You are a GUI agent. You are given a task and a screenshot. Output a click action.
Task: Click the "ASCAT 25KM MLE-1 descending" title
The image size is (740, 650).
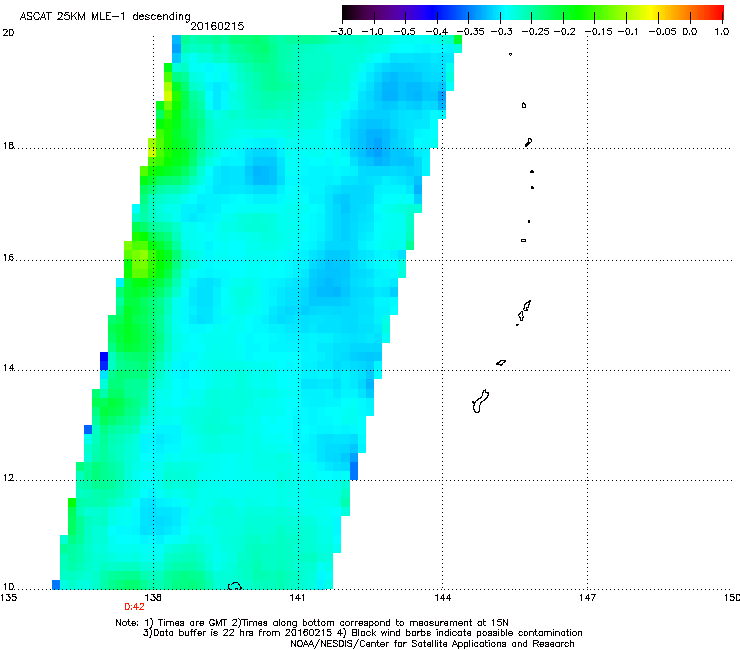coord(105,16)
